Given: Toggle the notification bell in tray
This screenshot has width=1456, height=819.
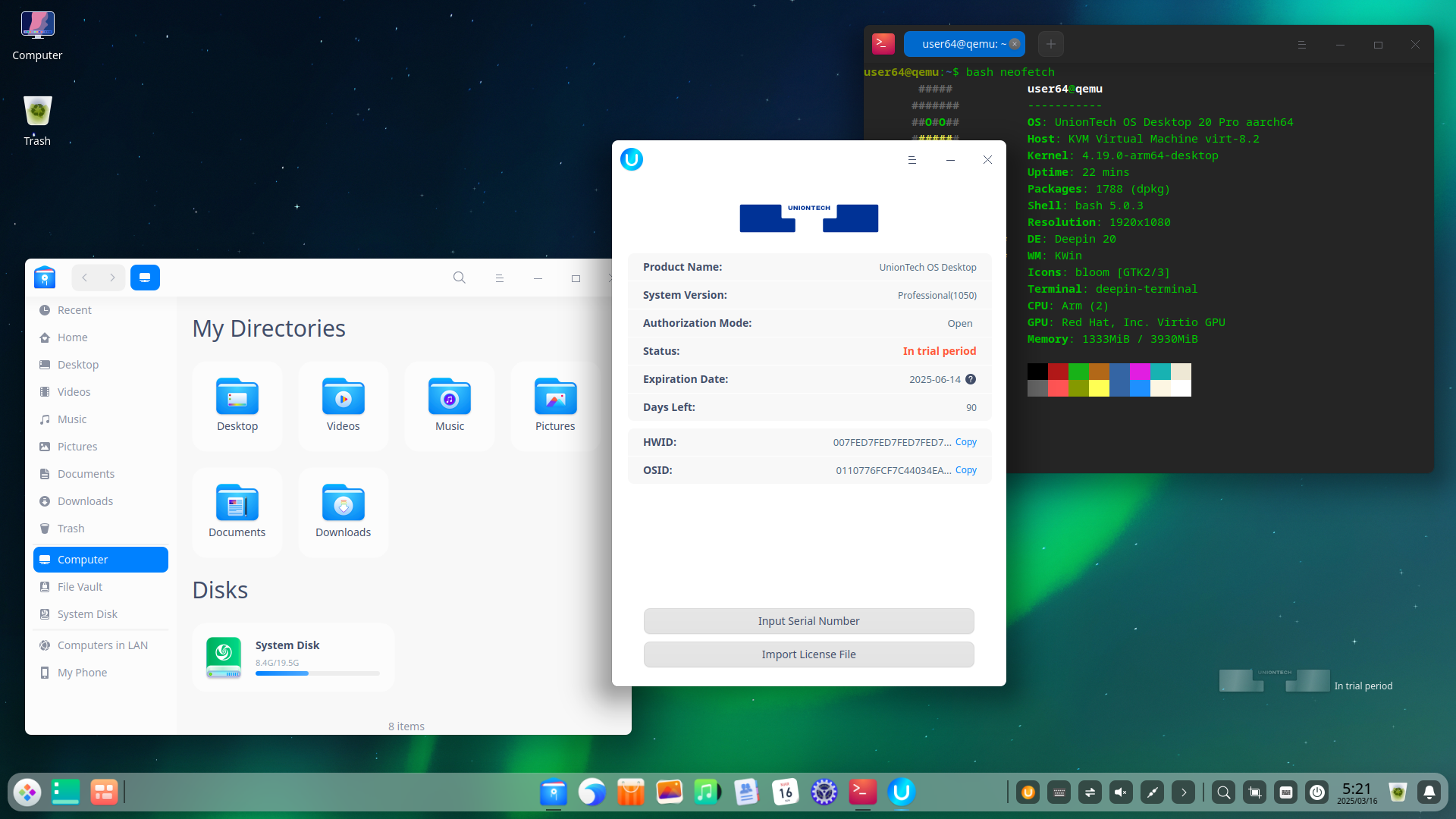Looking at the screenshot, I should click(1429, 792).
